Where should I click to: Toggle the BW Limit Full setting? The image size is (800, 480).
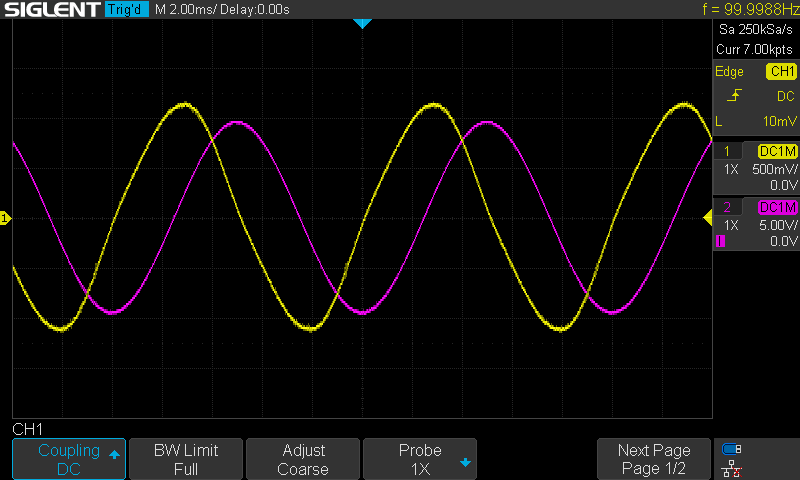[186, 459]
